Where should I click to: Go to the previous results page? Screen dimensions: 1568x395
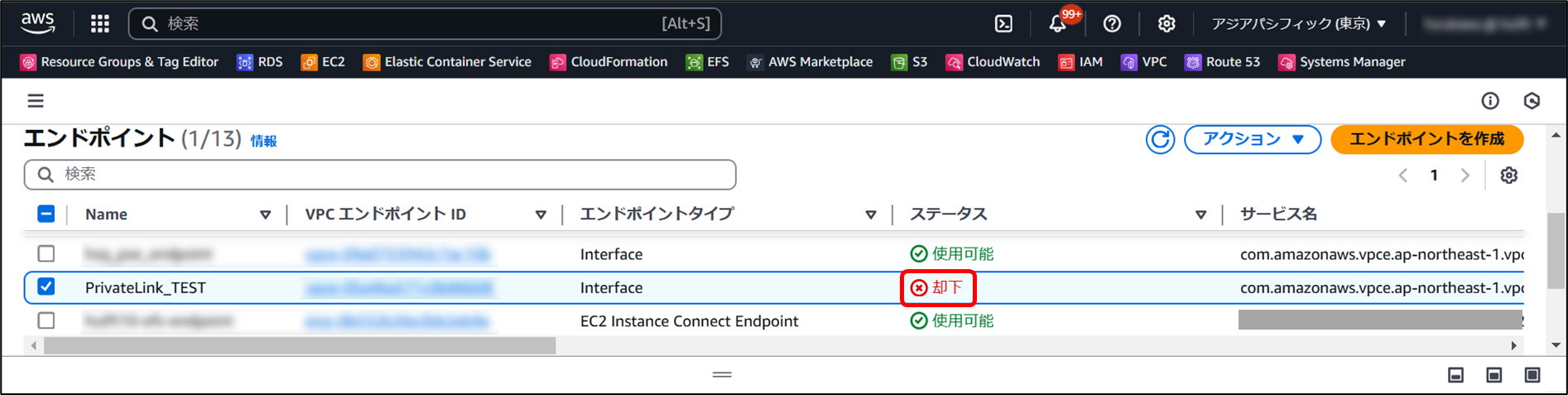1403,176
